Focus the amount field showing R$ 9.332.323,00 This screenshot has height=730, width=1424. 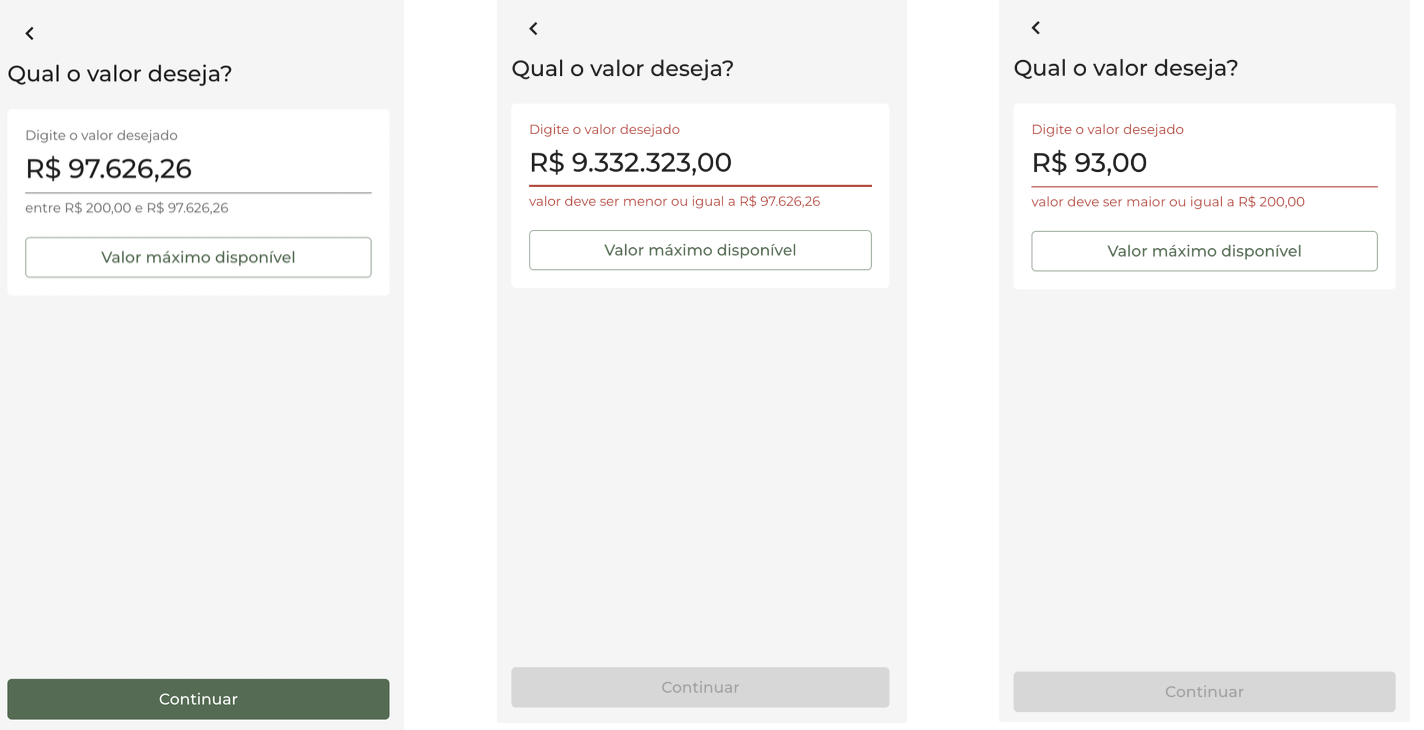(x=699, y=163)
